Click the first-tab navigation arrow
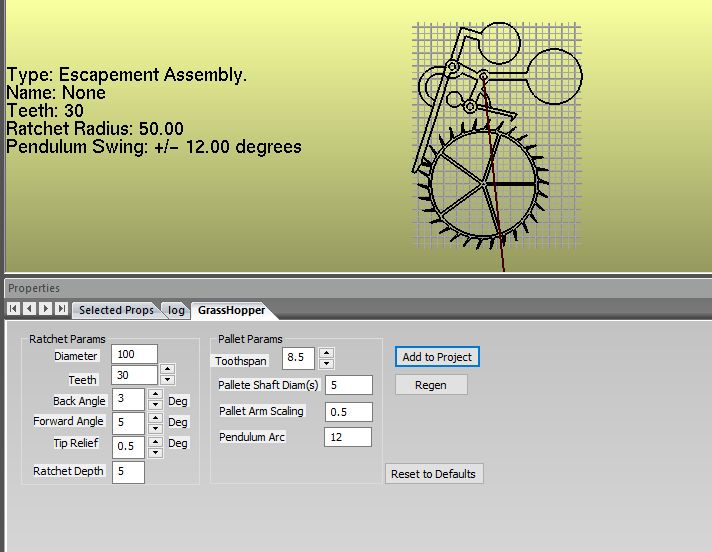This screenshot has height=552, width=712. (x=14, y=309)
